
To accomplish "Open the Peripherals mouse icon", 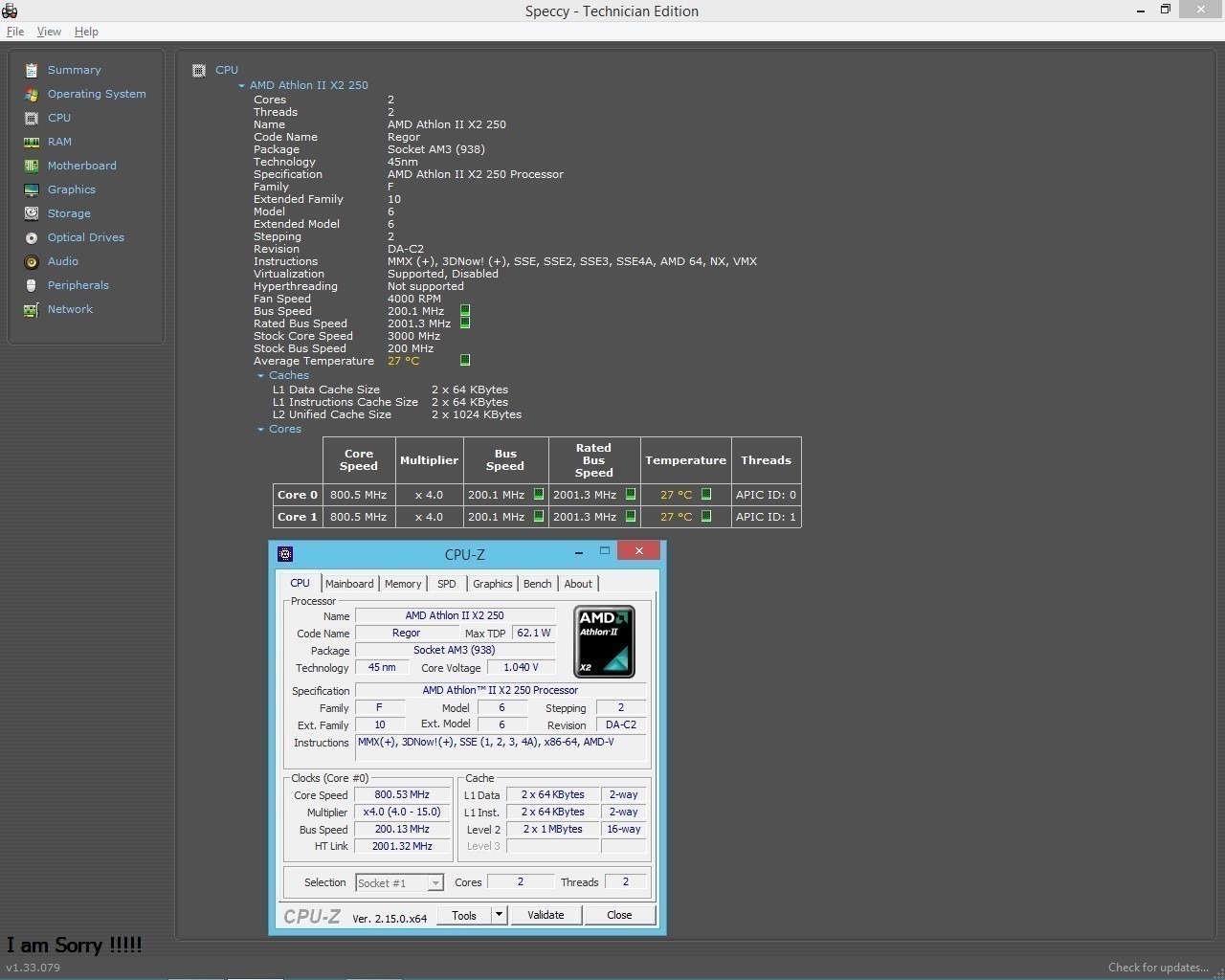I will click(x=32, y=285).
